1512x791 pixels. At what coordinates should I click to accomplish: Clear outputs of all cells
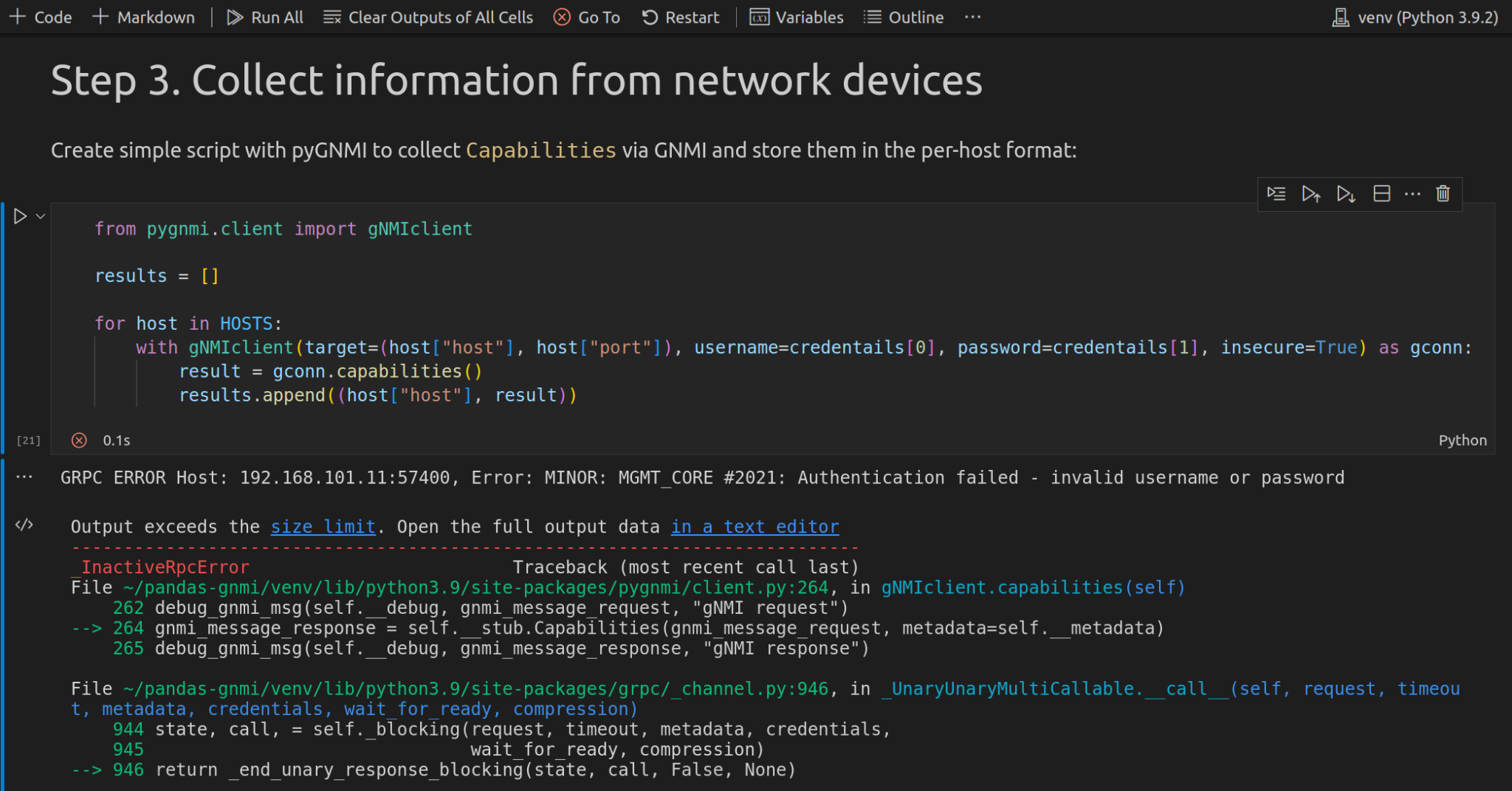click(428, 16)
